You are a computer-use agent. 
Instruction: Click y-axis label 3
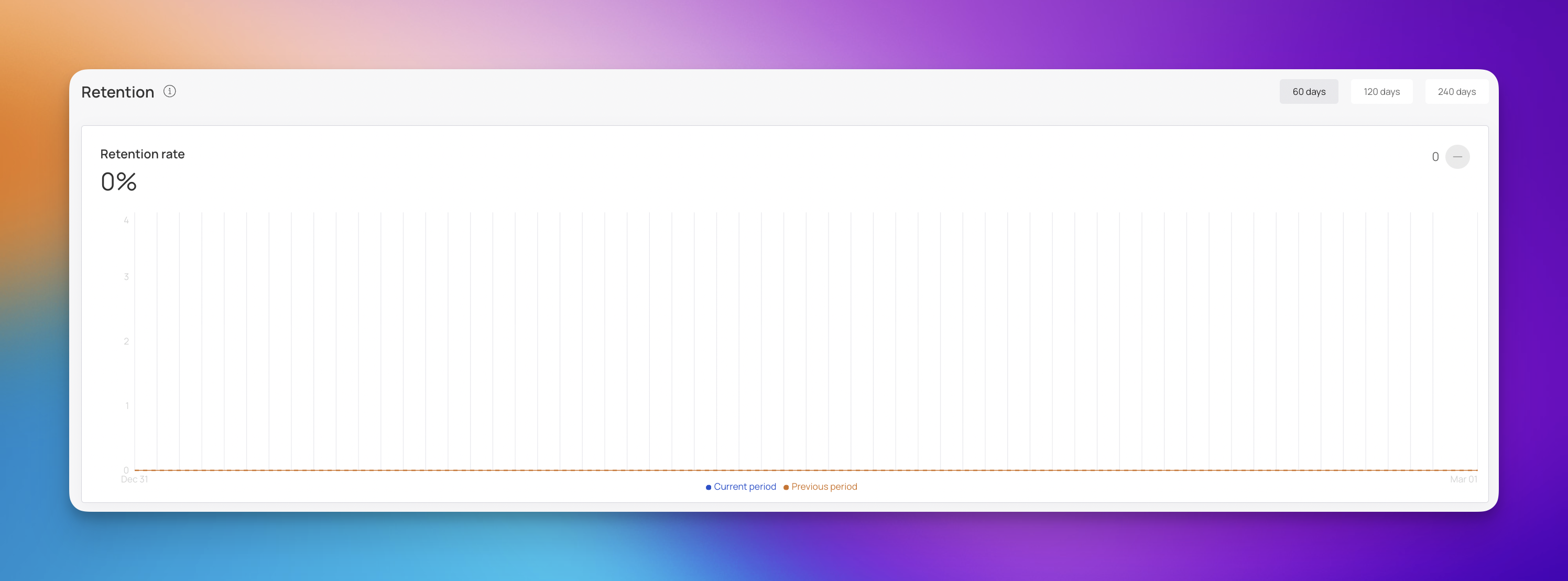[x=126, y=277]
